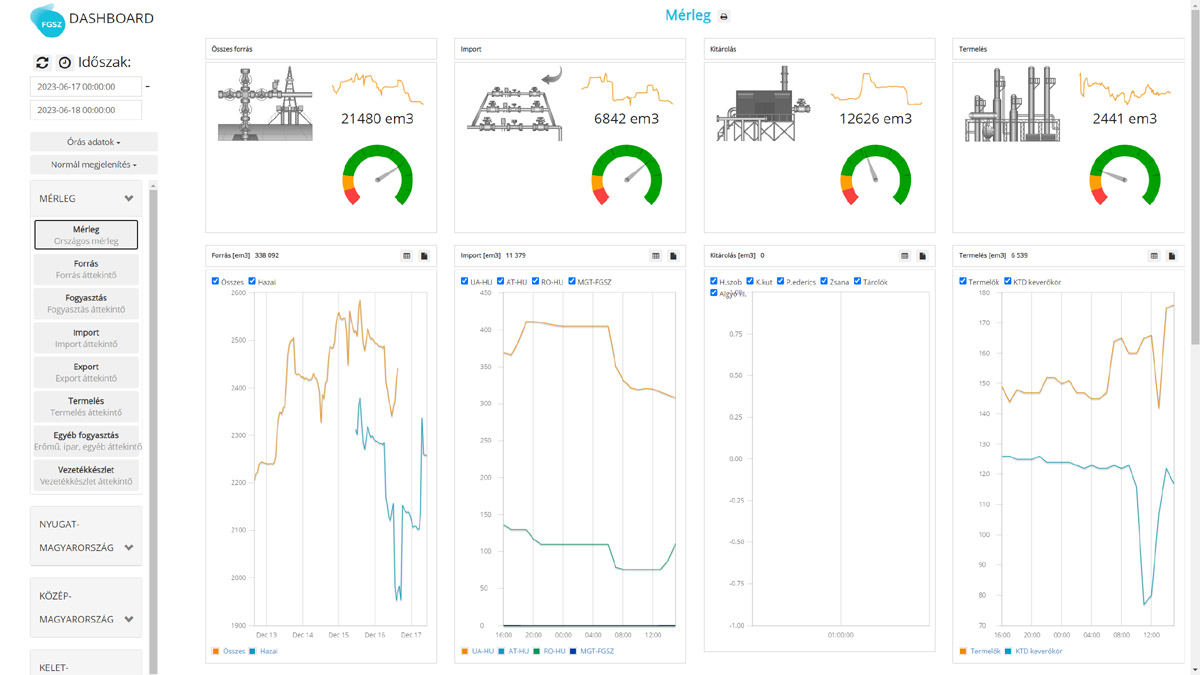The height and width of the screenshot is (675, 1200).
Task: Toggle the K.kut checkbox
Action: (750, 281)
